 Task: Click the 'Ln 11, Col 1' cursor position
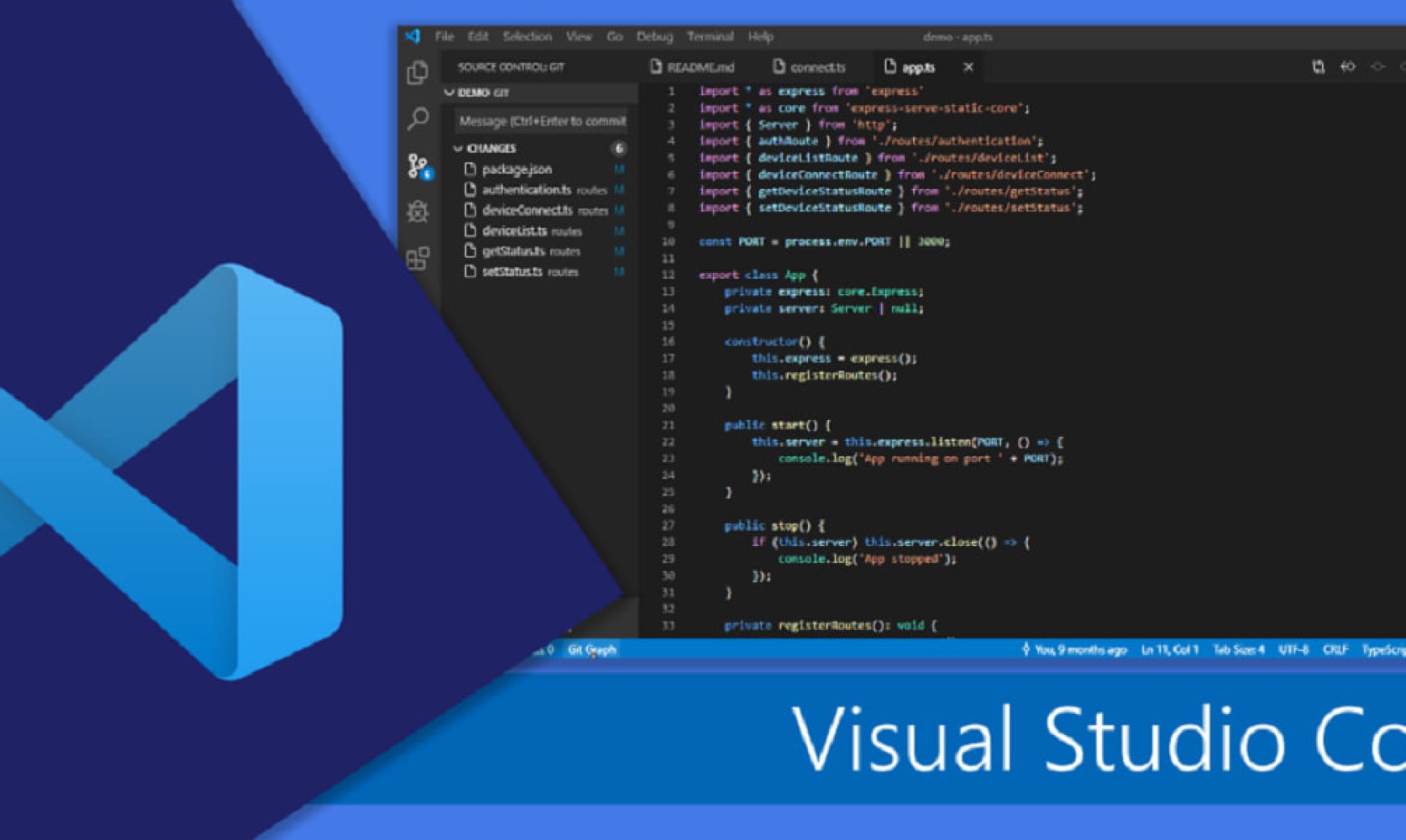click(1169, 649)
